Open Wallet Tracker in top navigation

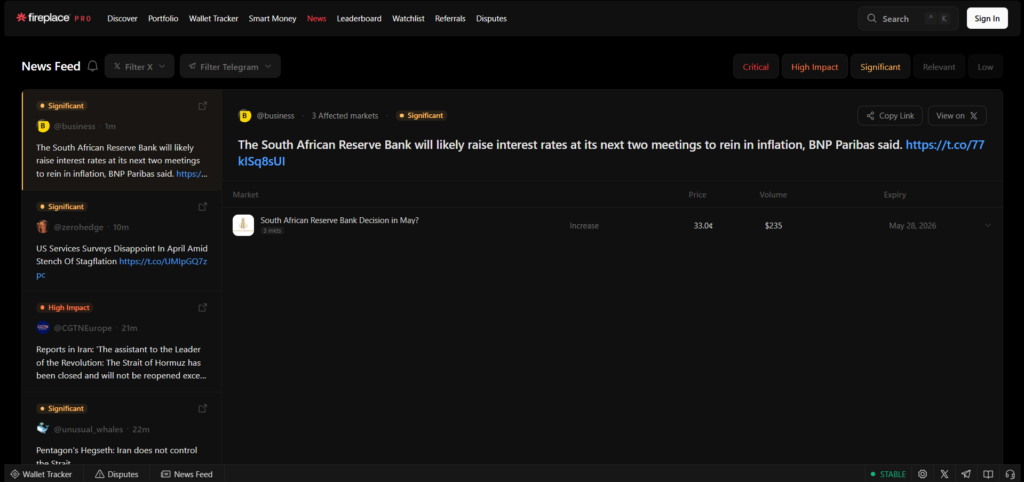coord(214,18)
